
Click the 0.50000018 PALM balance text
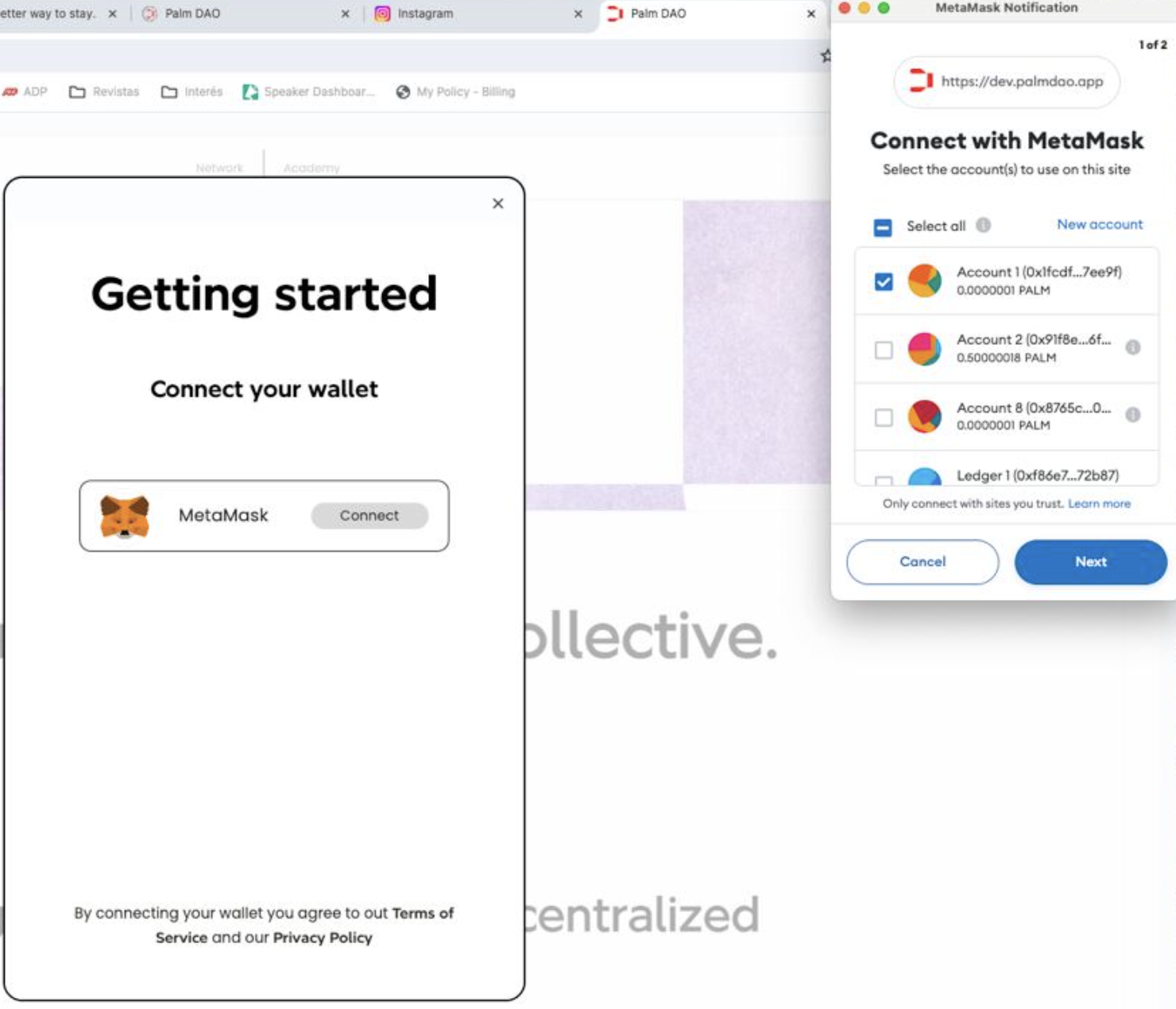point(1006,358)
